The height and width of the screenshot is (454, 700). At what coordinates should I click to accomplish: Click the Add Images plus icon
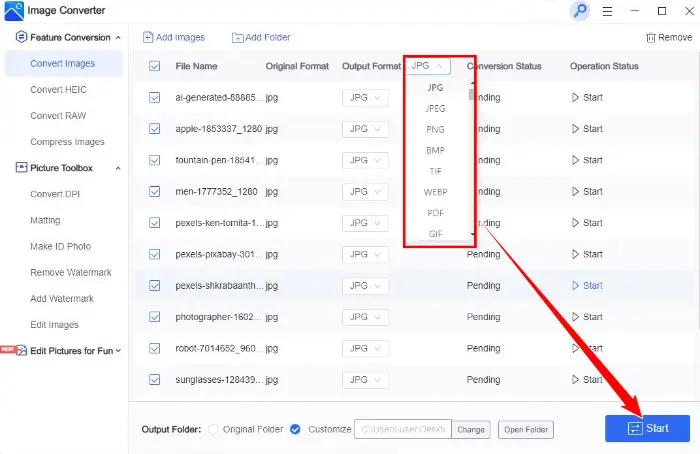148,38
